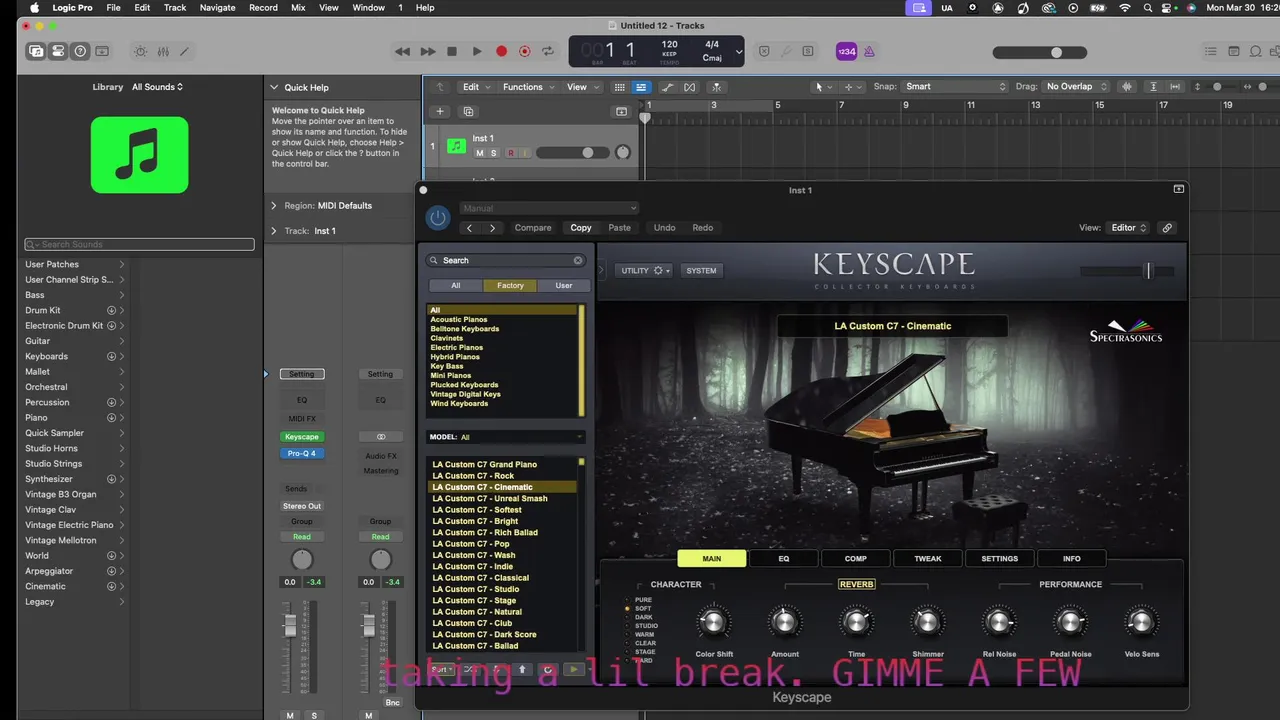This screenshot has width=1280, height=720.
Task: Record-enable track Inst 1 with R button
Action: tap(510, 153)
